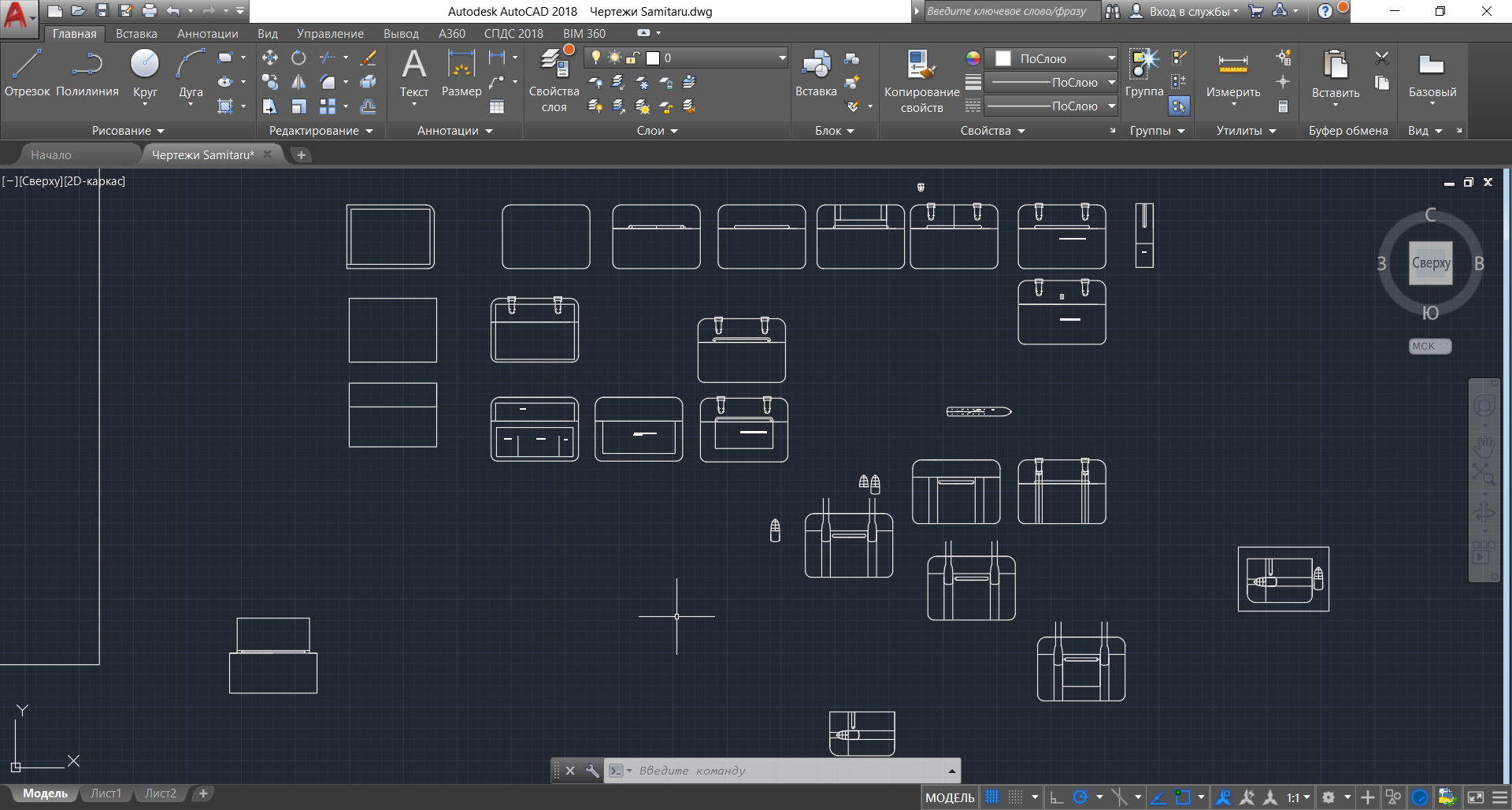Click the Offset tool icon
The image size is (1512, 810).
(x=368, y=106)
